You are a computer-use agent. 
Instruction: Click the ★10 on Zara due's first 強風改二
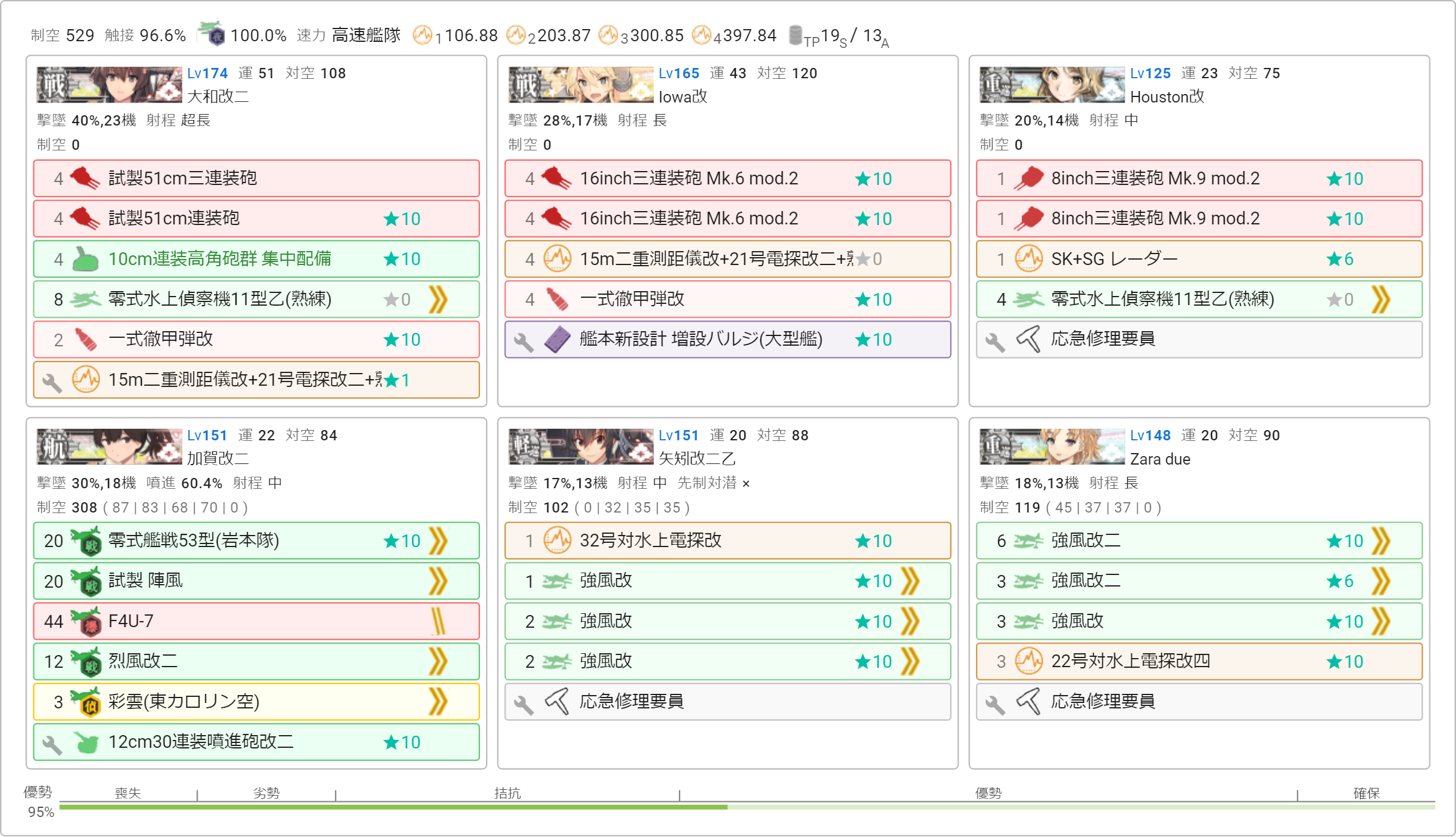point(1344,541)
